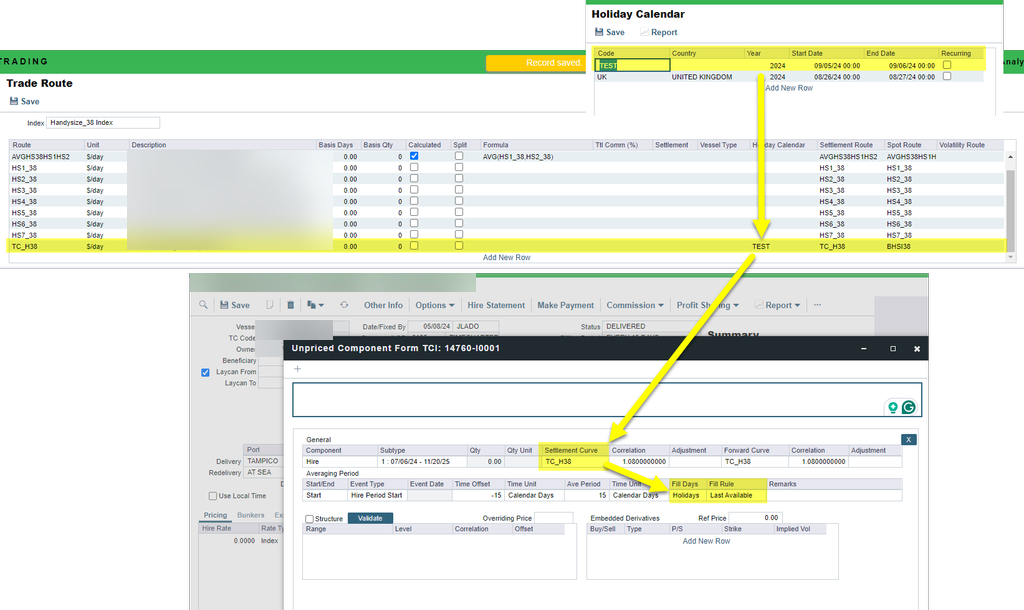Expand the Commission dropdown
Image resolution: width=1024 pixels, height=610 pixels.
[635, 305]
